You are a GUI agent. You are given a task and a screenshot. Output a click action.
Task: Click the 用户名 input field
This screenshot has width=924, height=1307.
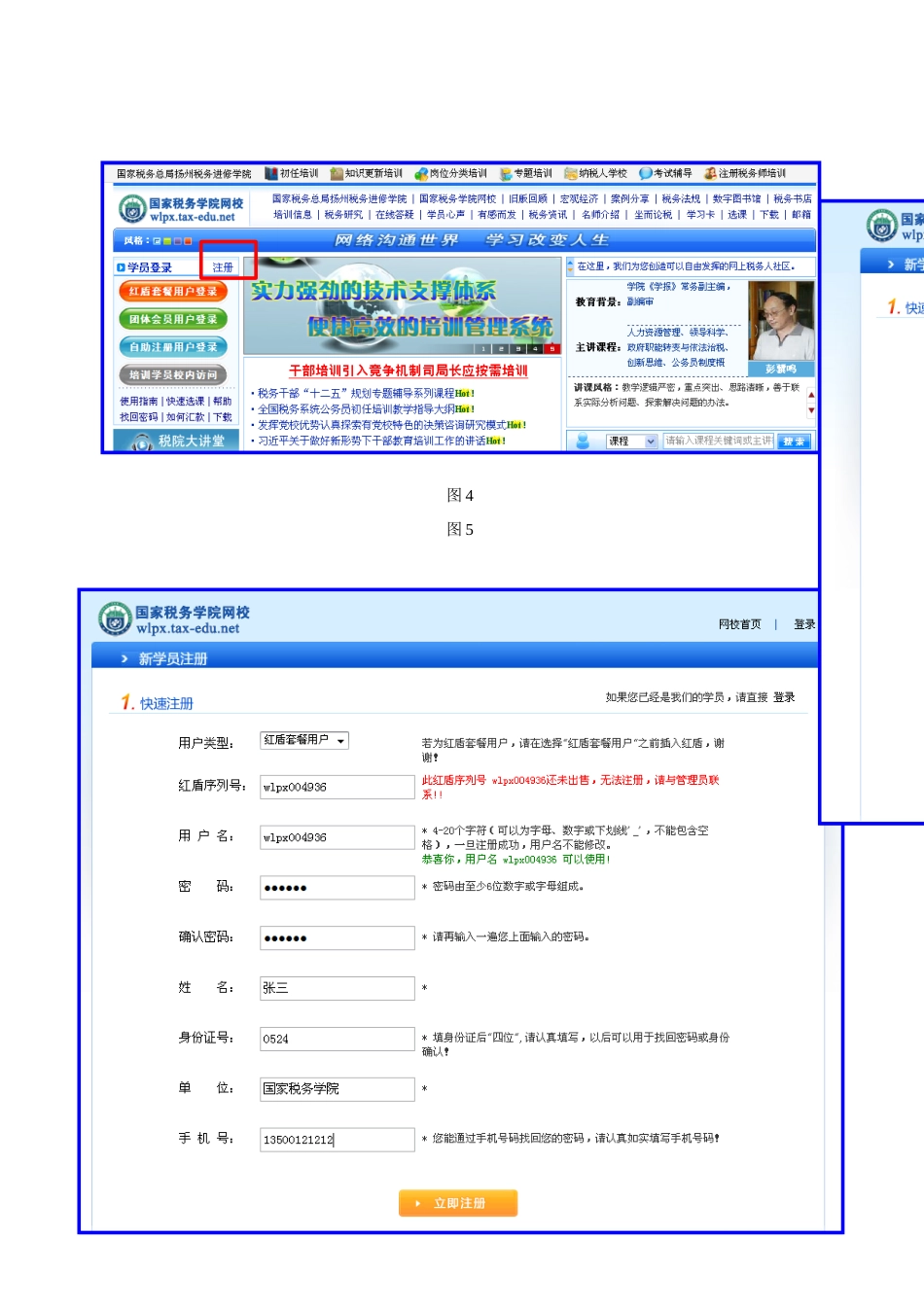coord(338,837)
